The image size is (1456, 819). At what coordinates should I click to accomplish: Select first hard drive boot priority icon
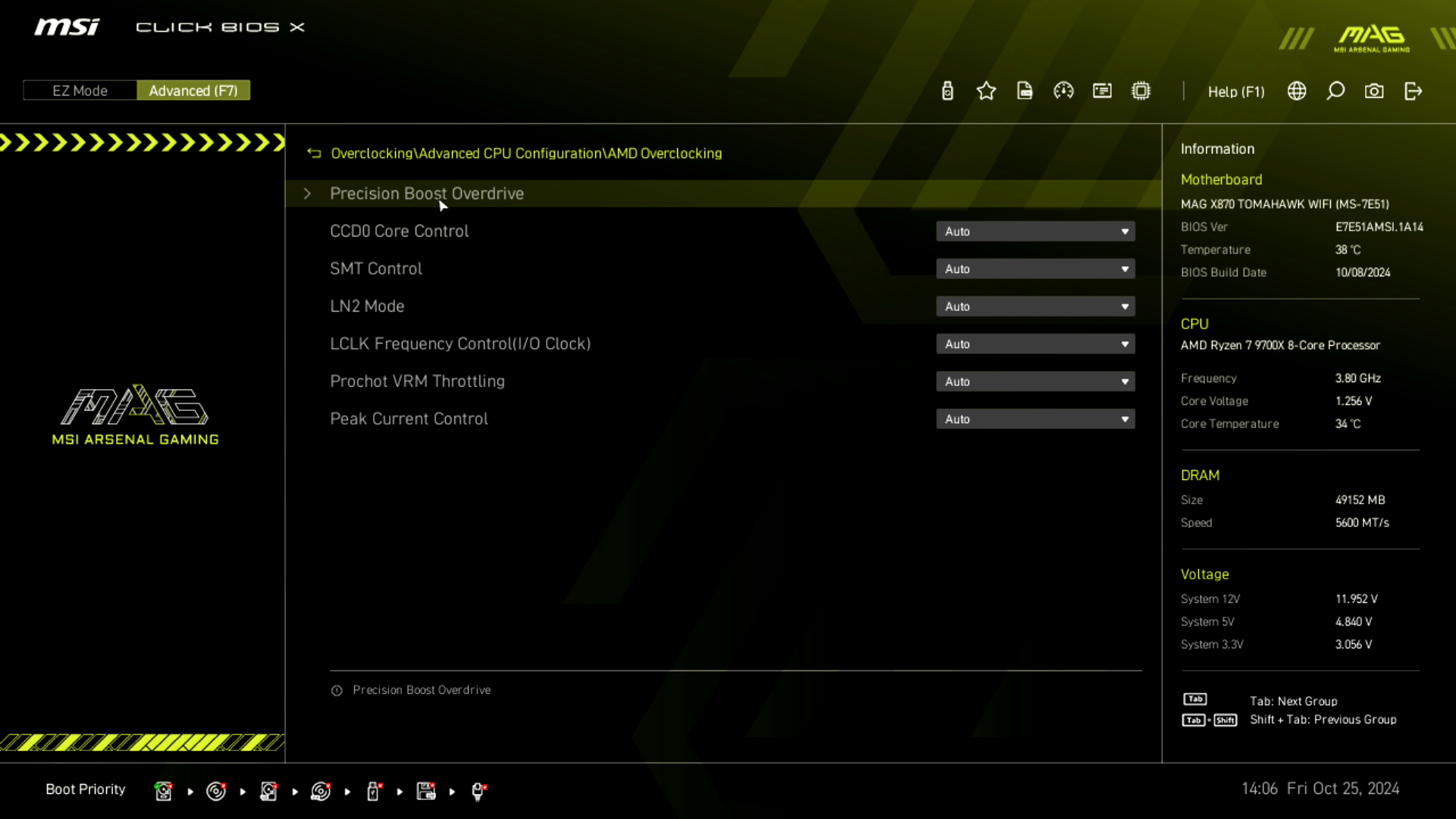pyautogui.click(x=163, y=791)
